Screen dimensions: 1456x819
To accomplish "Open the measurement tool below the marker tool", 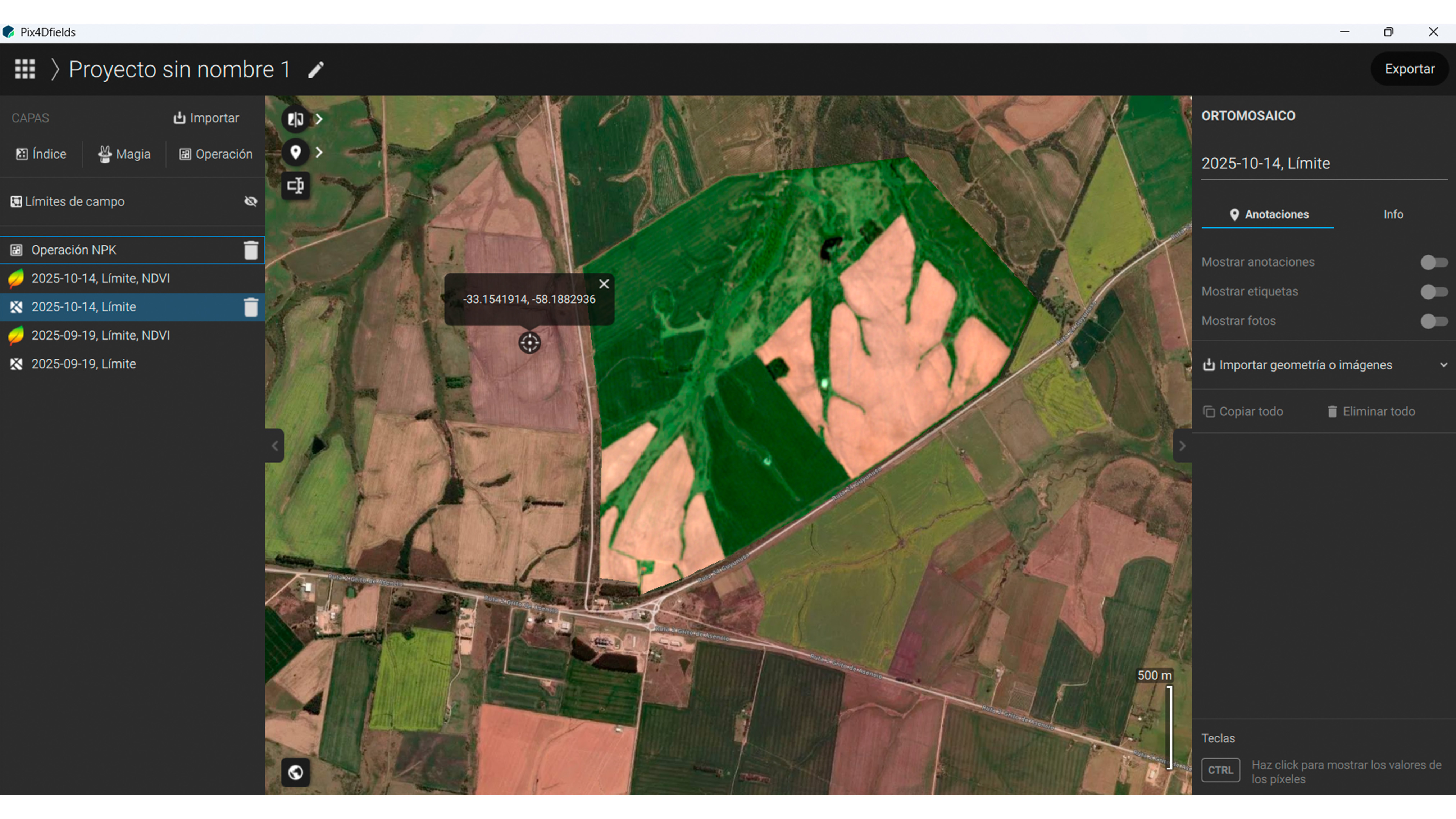I will pos(295,185).
